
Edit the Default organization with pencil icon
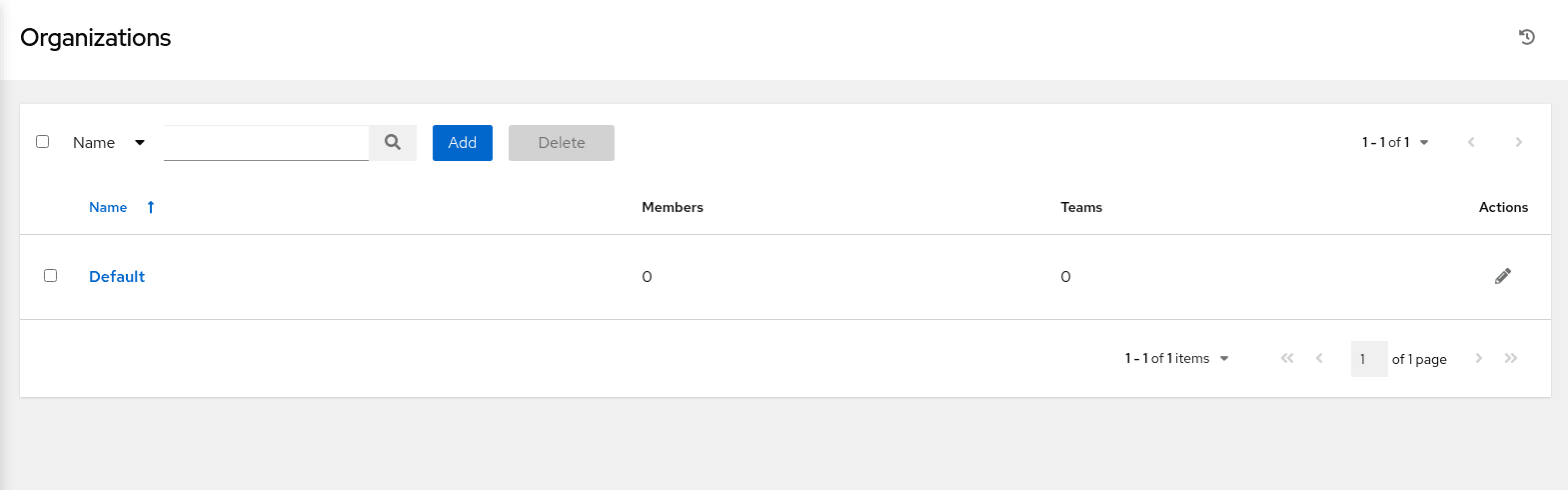click(1503, 276)
